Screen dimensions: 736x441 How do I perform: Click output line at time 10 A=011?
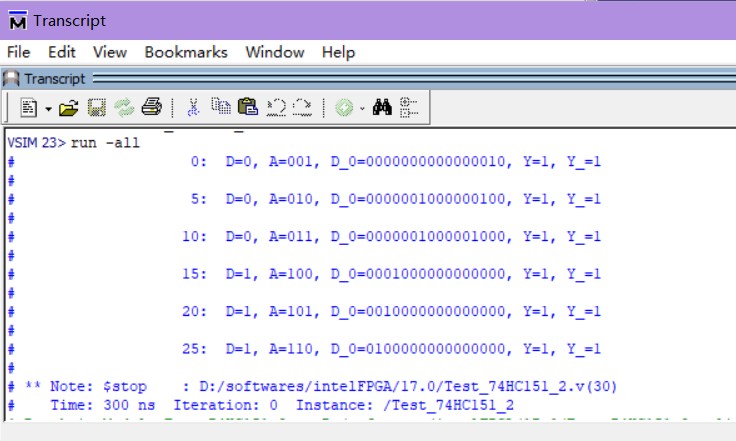(391, 236)
